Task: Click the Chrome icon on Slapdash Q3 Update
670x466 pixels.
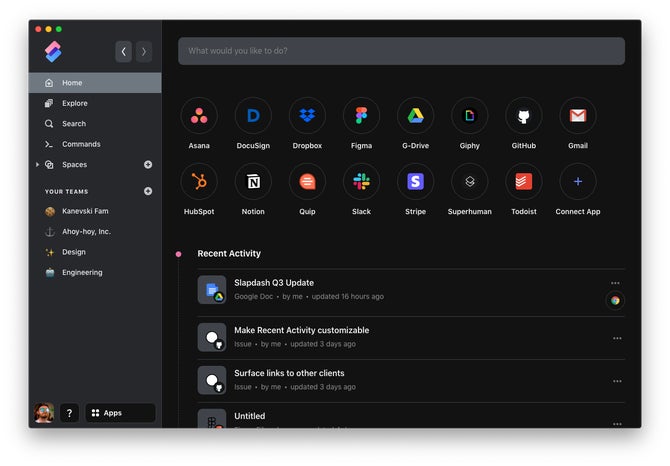Action: point(615,301)
